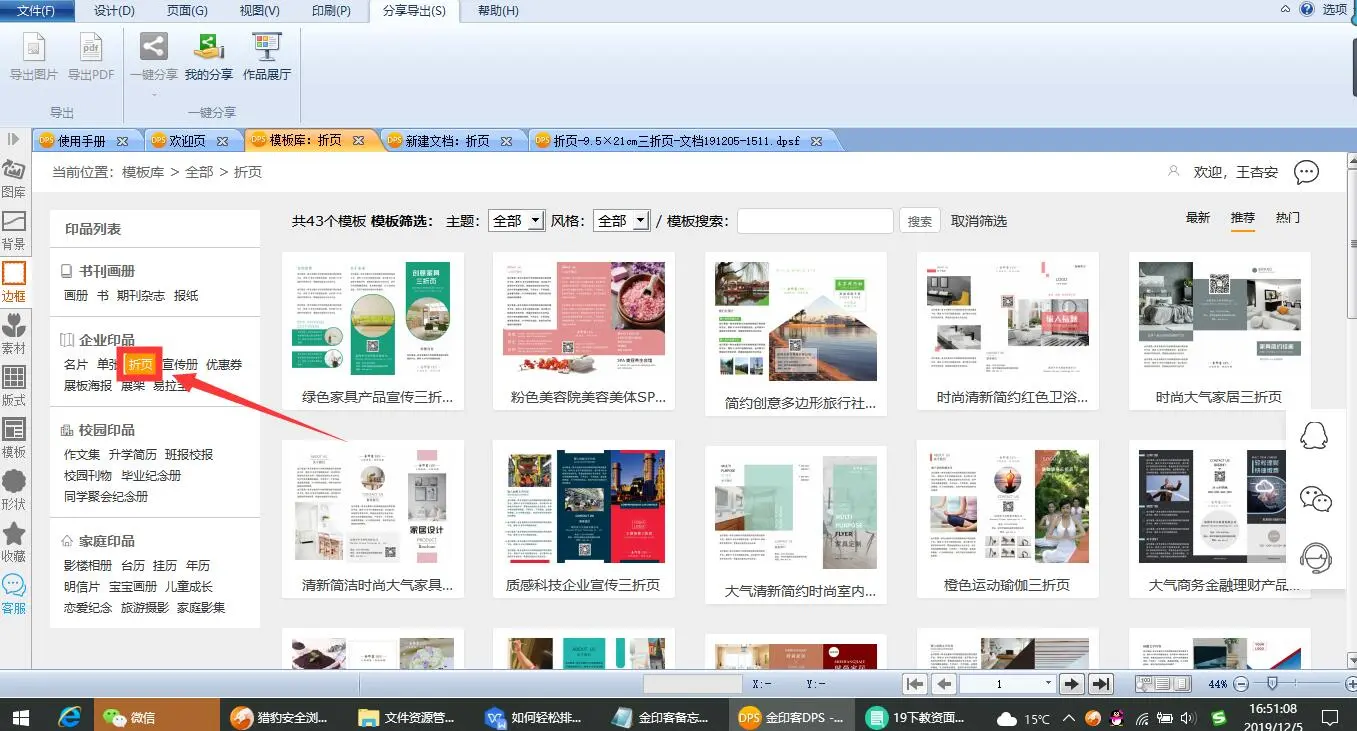
Task: Click the 模板搜索 search input field
Action: tap(815, 221)
